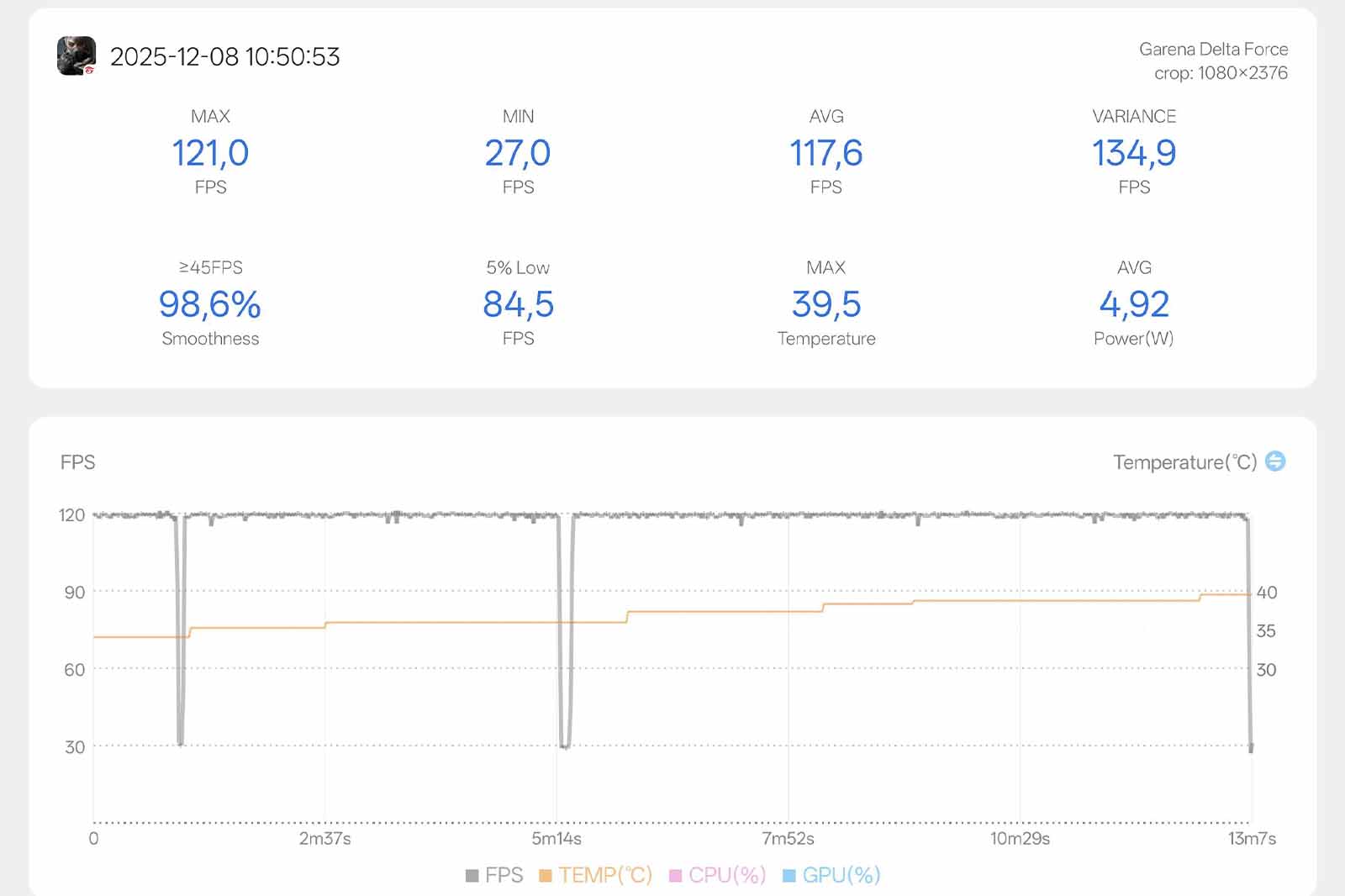Image resolution: width=1345 pixels, height=896 pixels.
Task: Select the 98,6% Smoothness stat
Action: (210, 304)
